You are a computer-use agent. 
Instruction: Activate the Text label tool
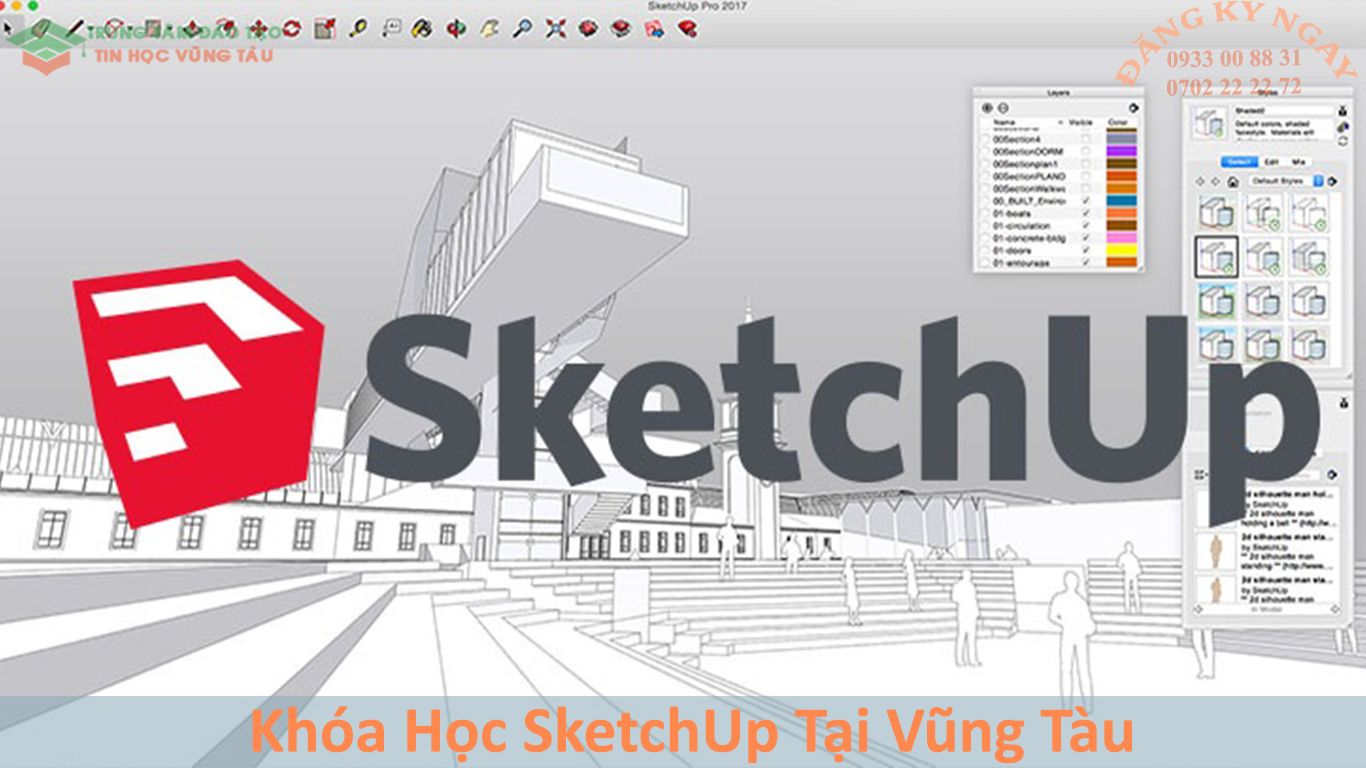point(391,28)
